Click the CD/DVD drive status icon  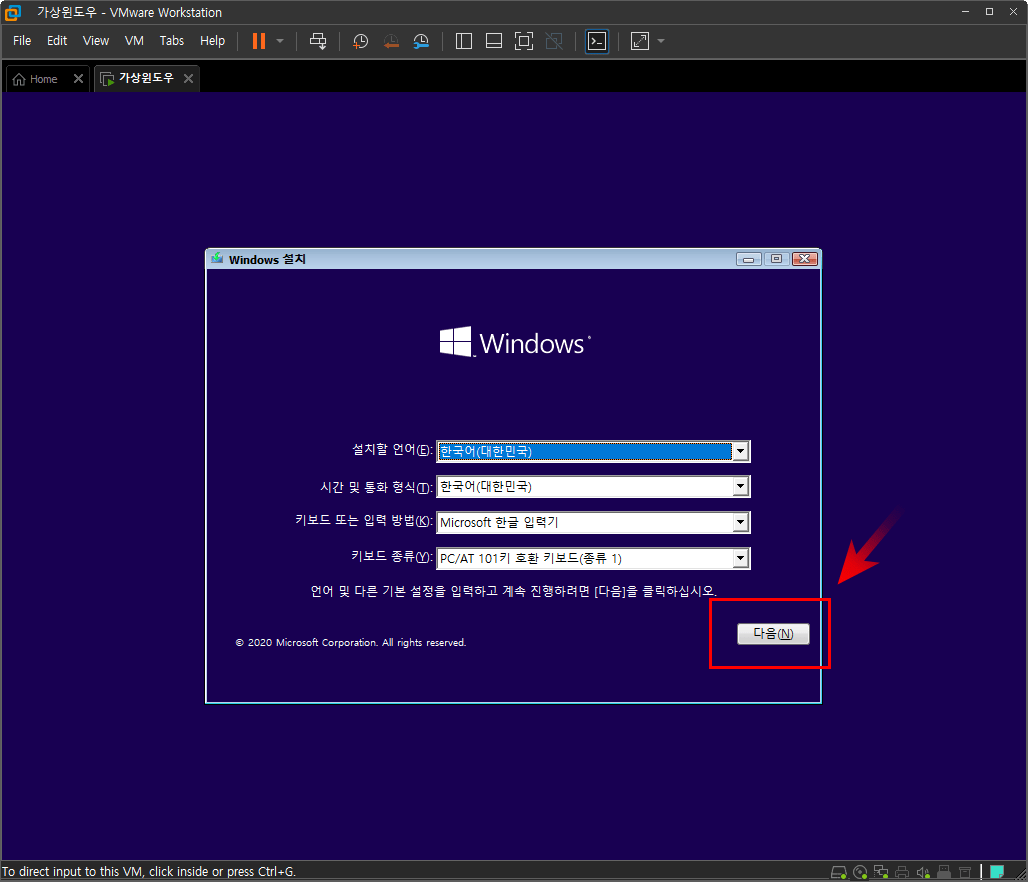(860, 872)
